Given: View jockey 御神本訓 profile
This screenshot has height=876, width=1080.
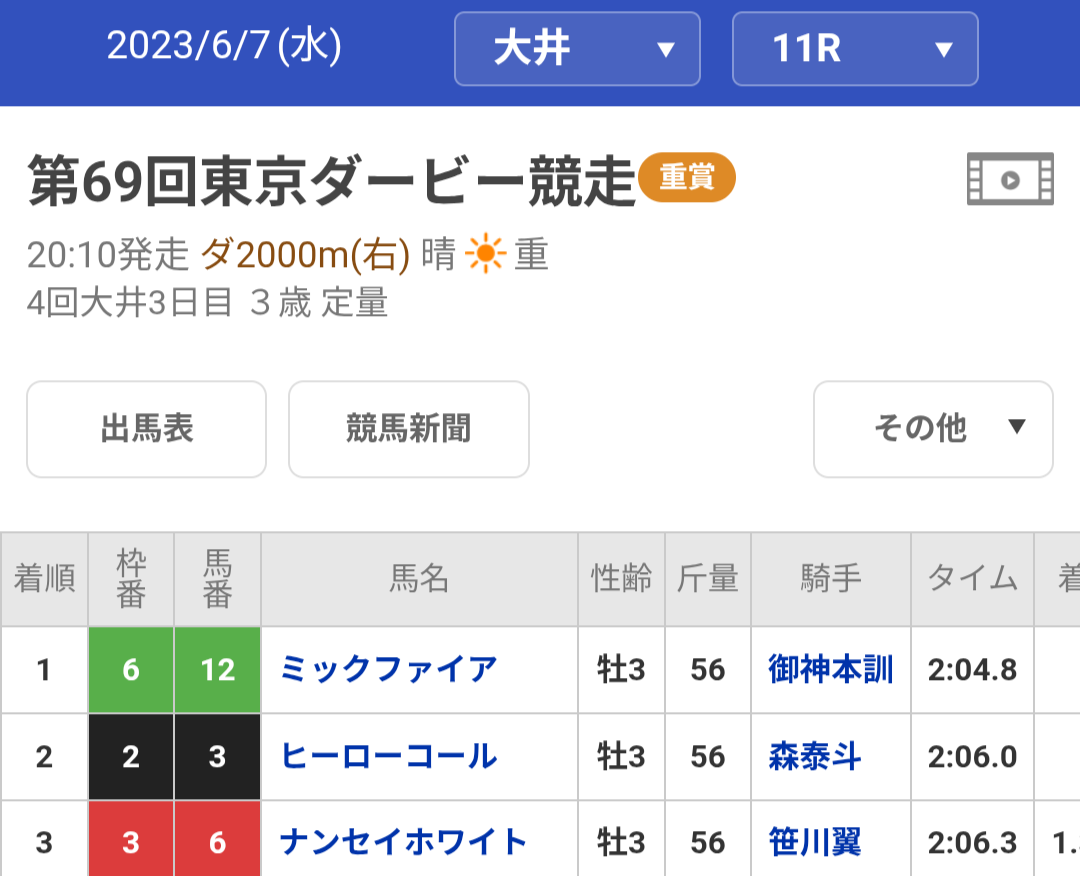Looking at the screenshot, I should pyautogui.click(x=830, y=669).
